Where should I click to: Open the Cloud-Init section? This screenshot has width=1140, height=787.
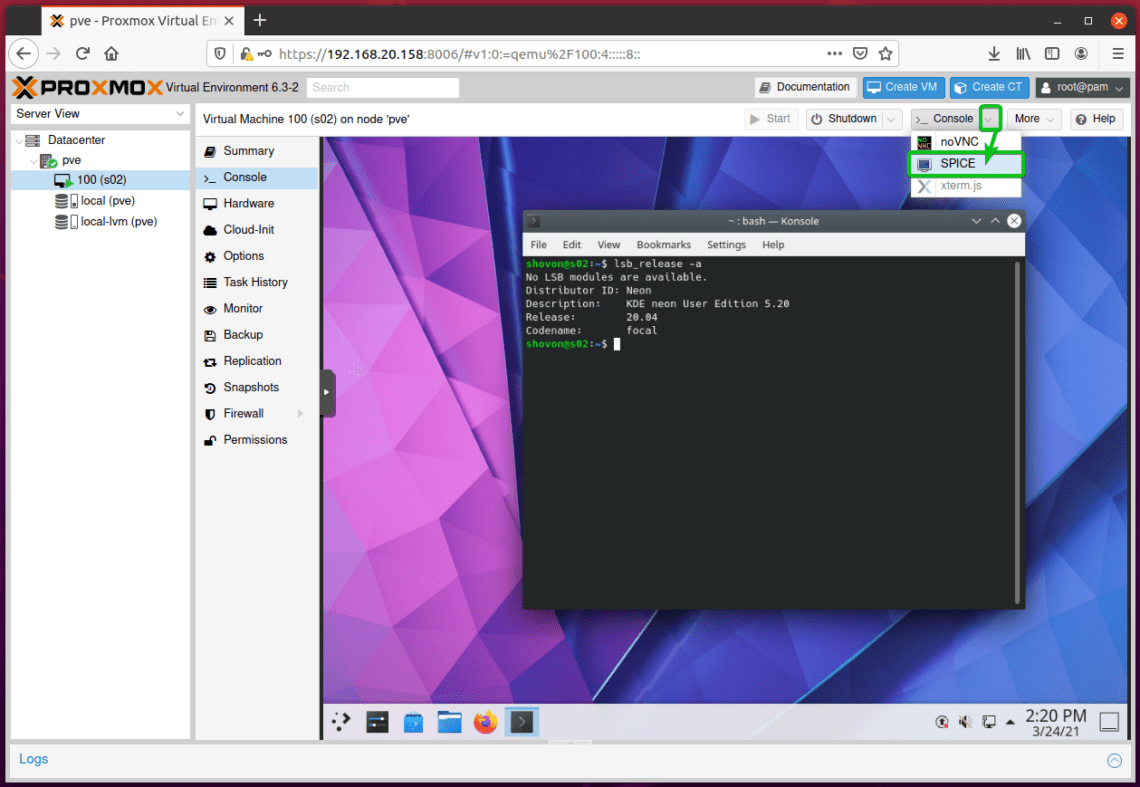(257, 229)
